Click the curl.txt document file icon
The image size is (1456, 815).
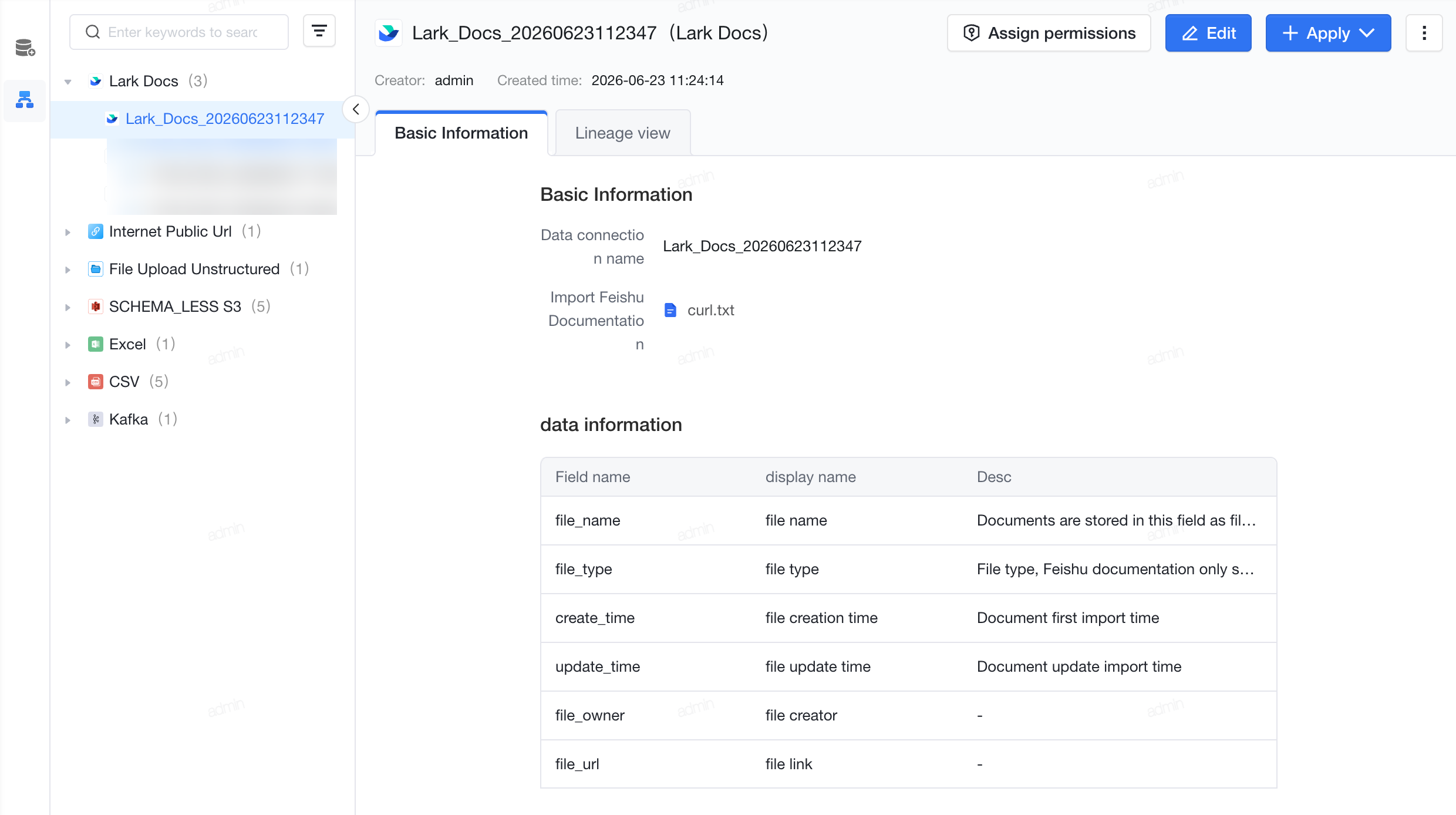tap(670, 310)
